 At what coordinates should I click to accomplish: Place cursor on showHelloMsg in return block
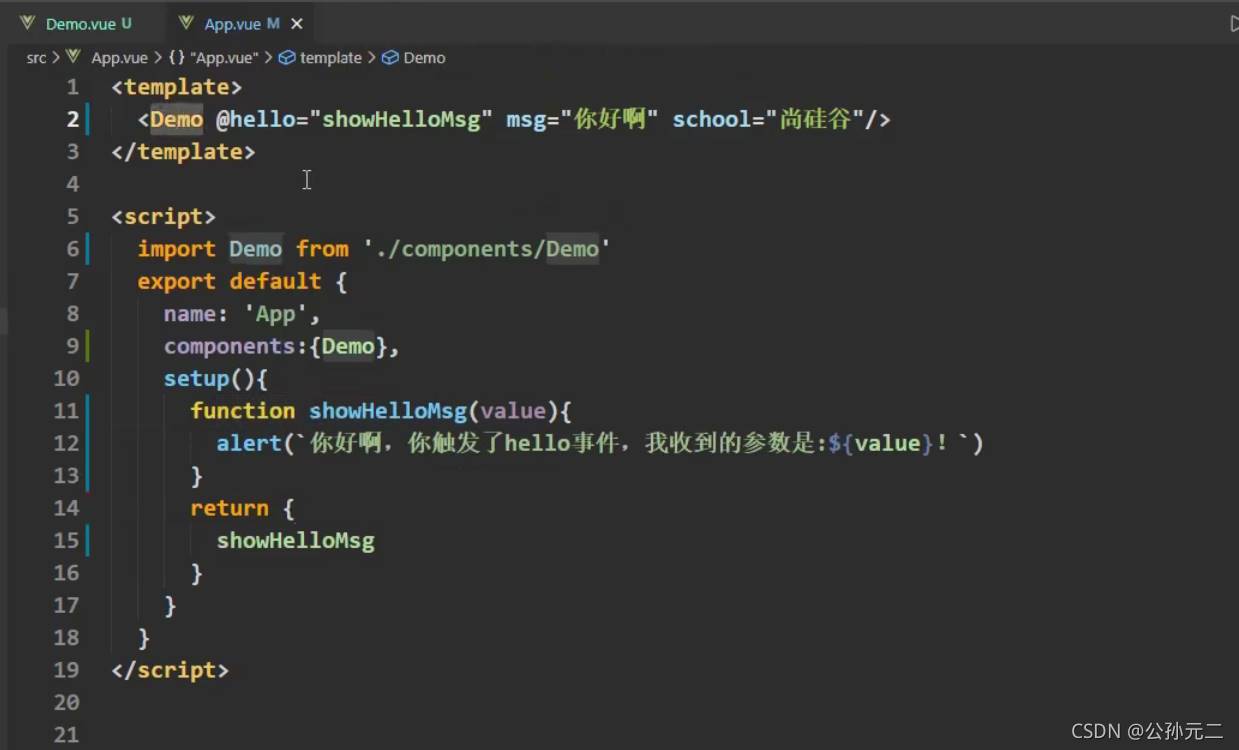click(x=295, y=541)
